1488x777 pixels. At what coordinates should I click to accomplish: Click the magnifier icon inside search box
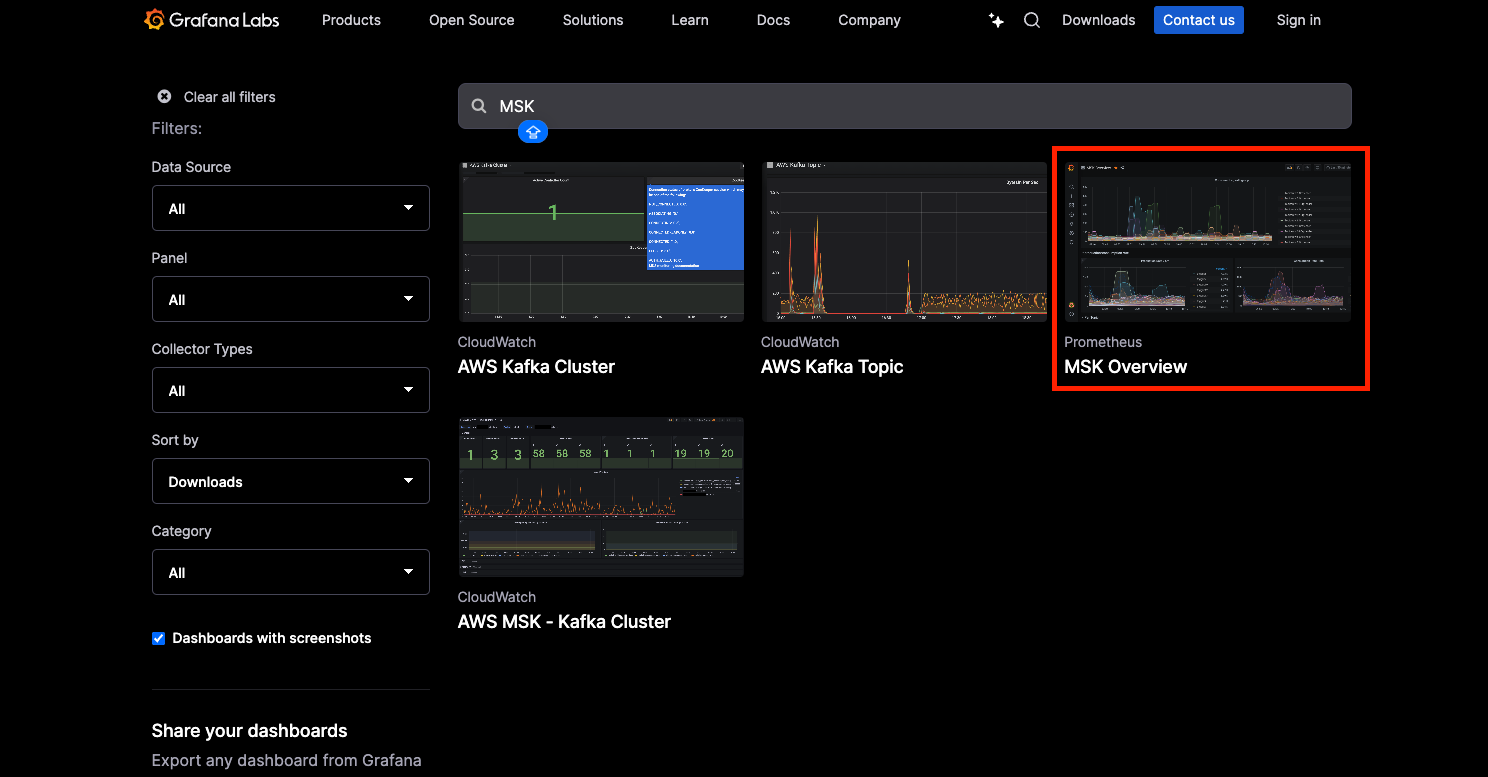pos(480,106)
